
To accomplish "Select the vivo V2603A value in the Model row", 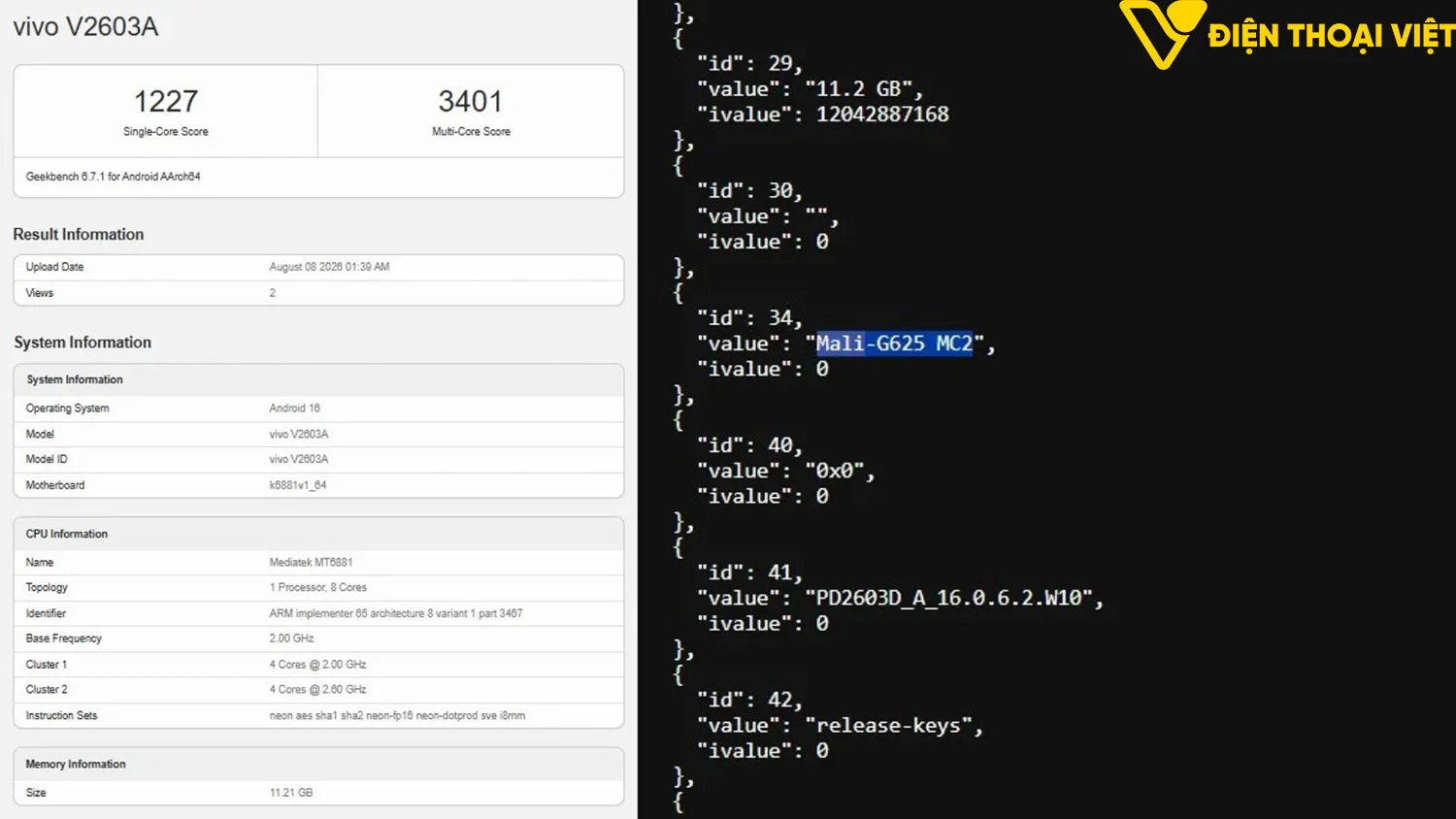I will 299,435.
